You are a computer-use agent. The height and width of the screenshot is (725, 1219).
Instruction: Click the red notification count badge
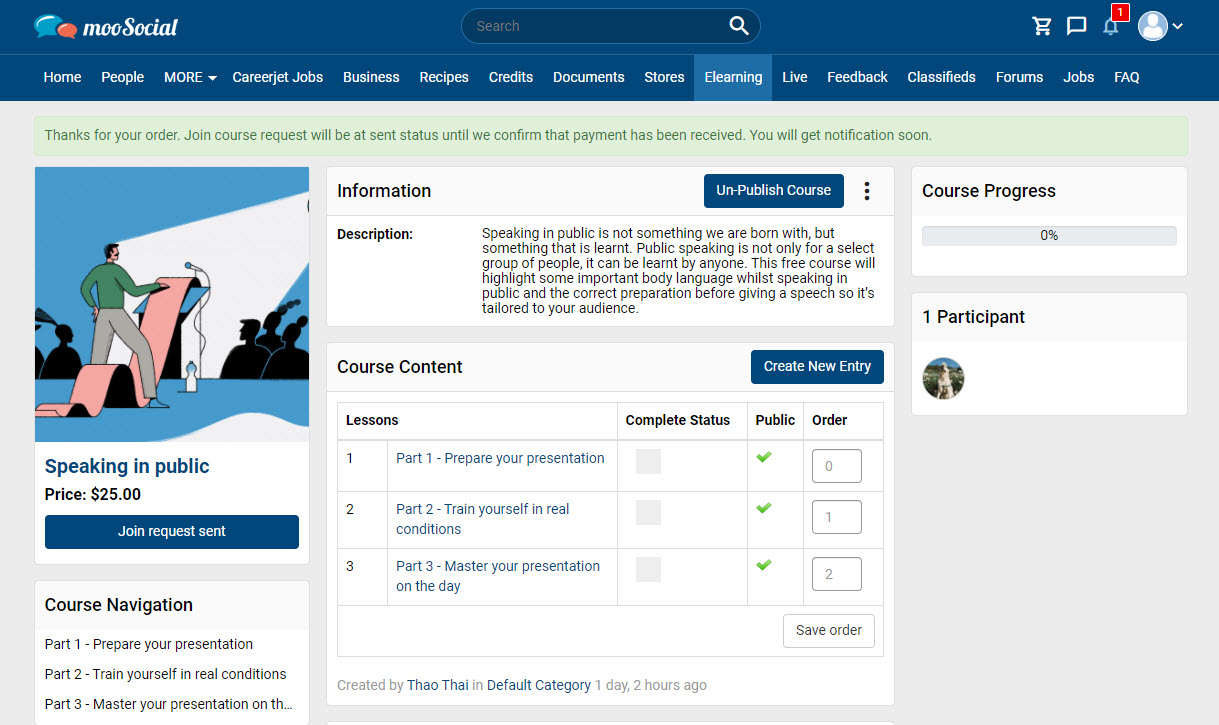pyautogui.click(x=1120, y=12)
